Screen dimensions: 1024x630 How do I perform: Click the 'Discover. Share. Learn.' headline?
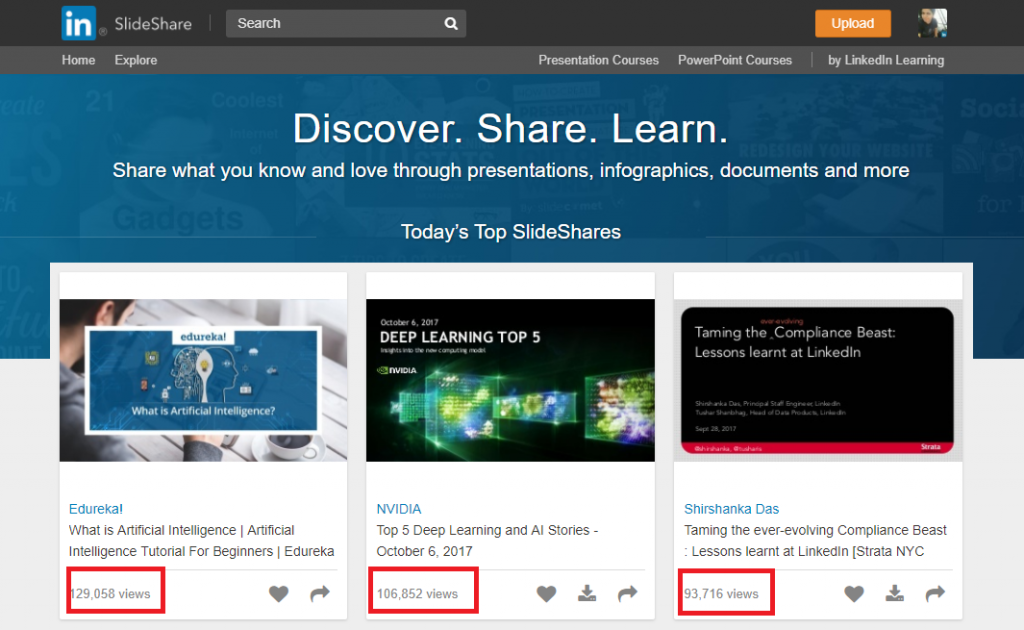(510, 129)
